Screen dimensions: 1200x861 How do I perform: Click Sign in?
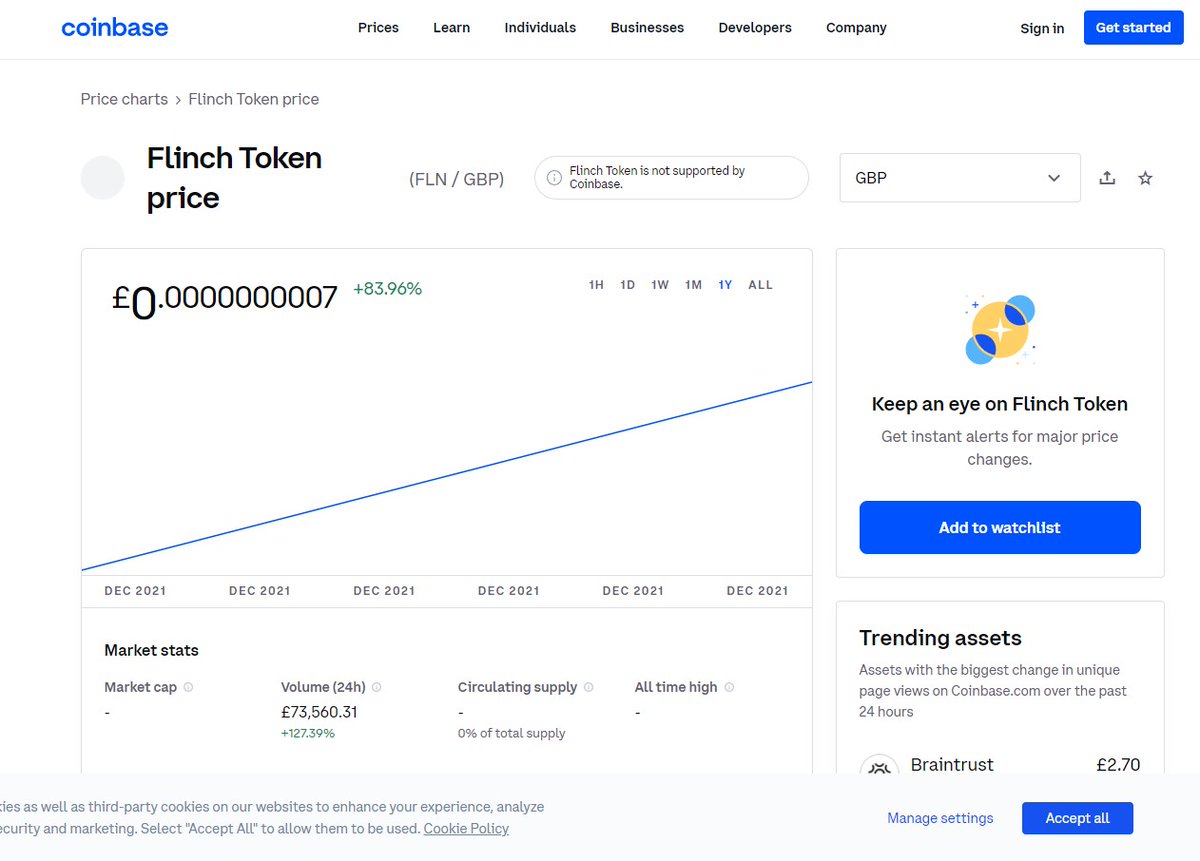(x=1042, y=28)
